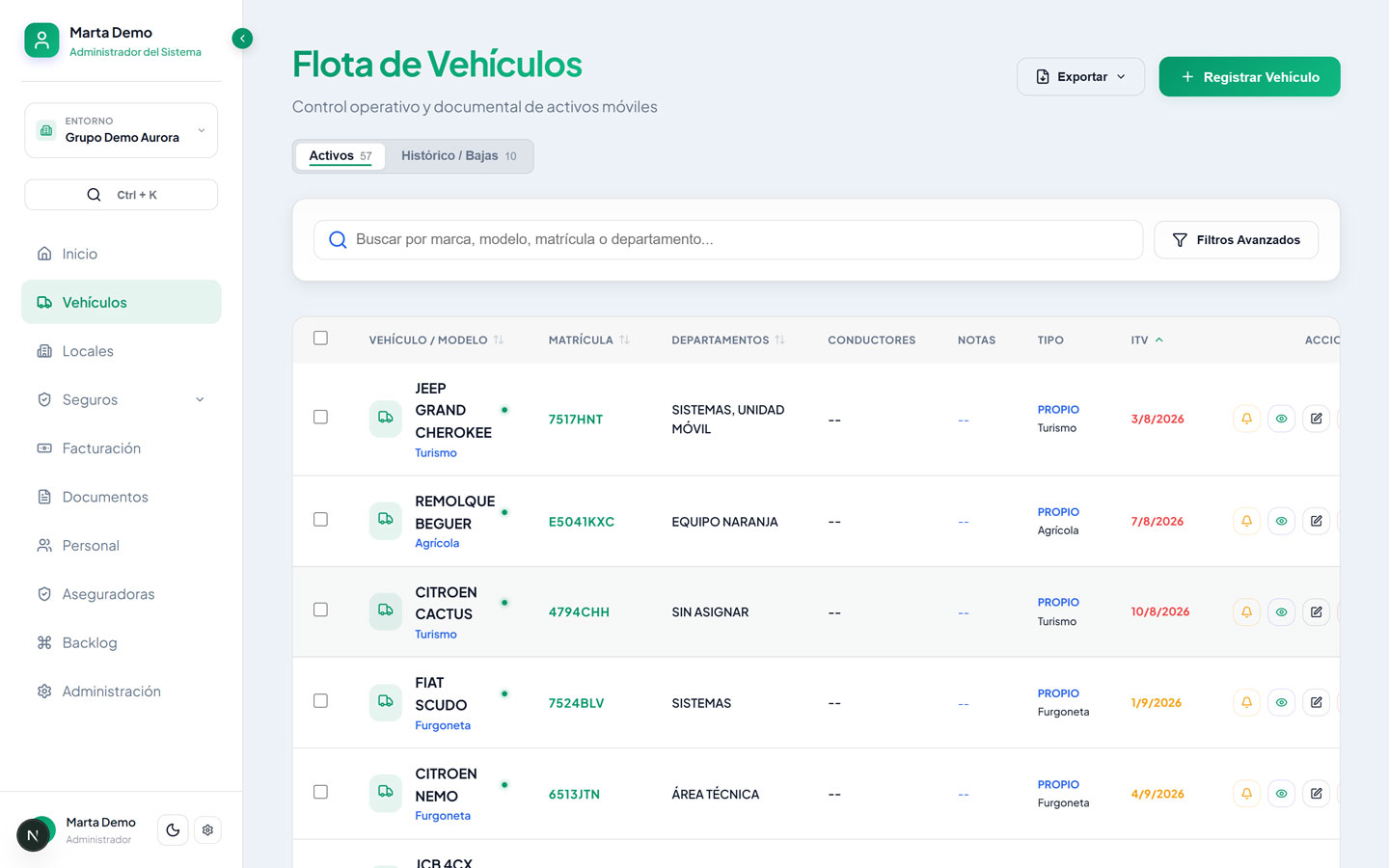Open the Entorno Grupo Demo Aurora selector
This screenshot has height=868, width=1389.
122,130
